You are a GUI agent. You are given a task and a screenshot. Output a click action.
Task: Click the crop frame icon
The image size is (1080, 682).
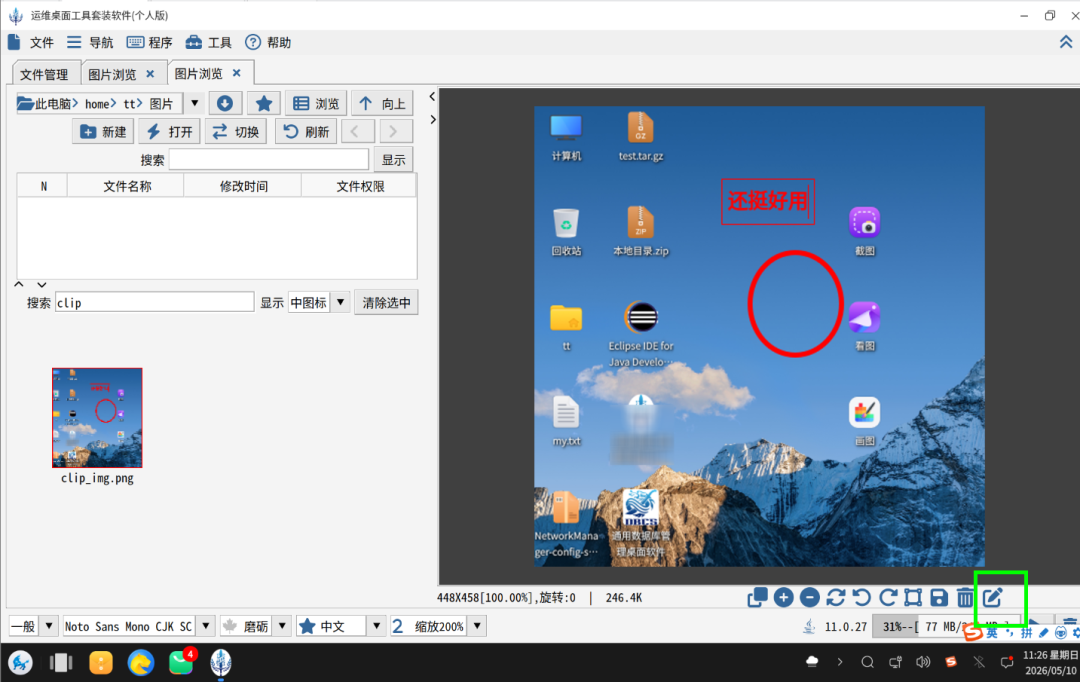(913, 597)
